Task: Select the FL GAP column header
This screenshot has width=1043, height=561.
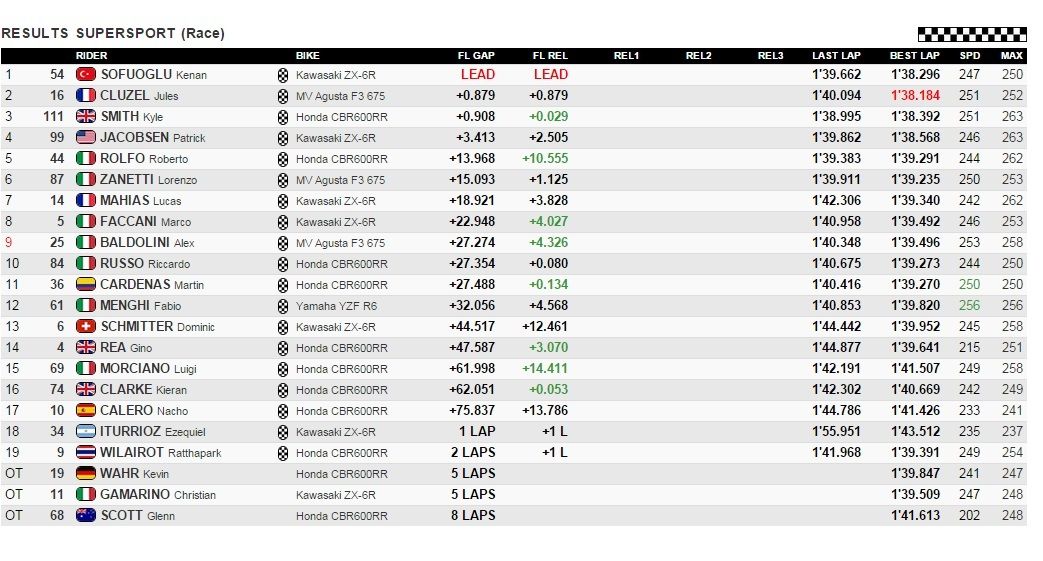Action: tap(476, 56)
